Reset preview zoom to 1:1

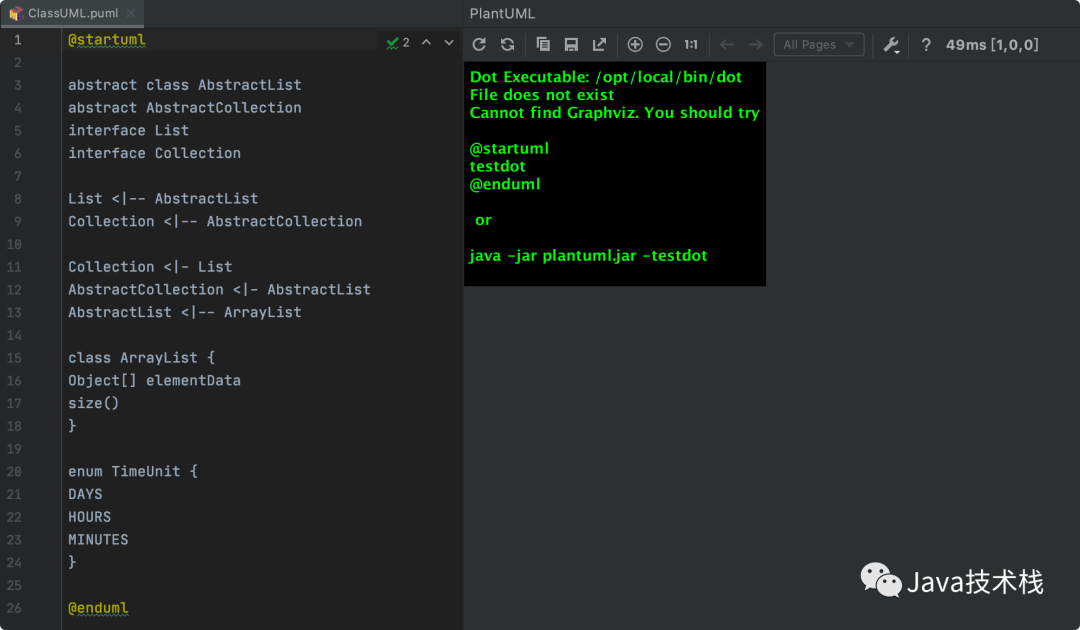tap(691, 45)
